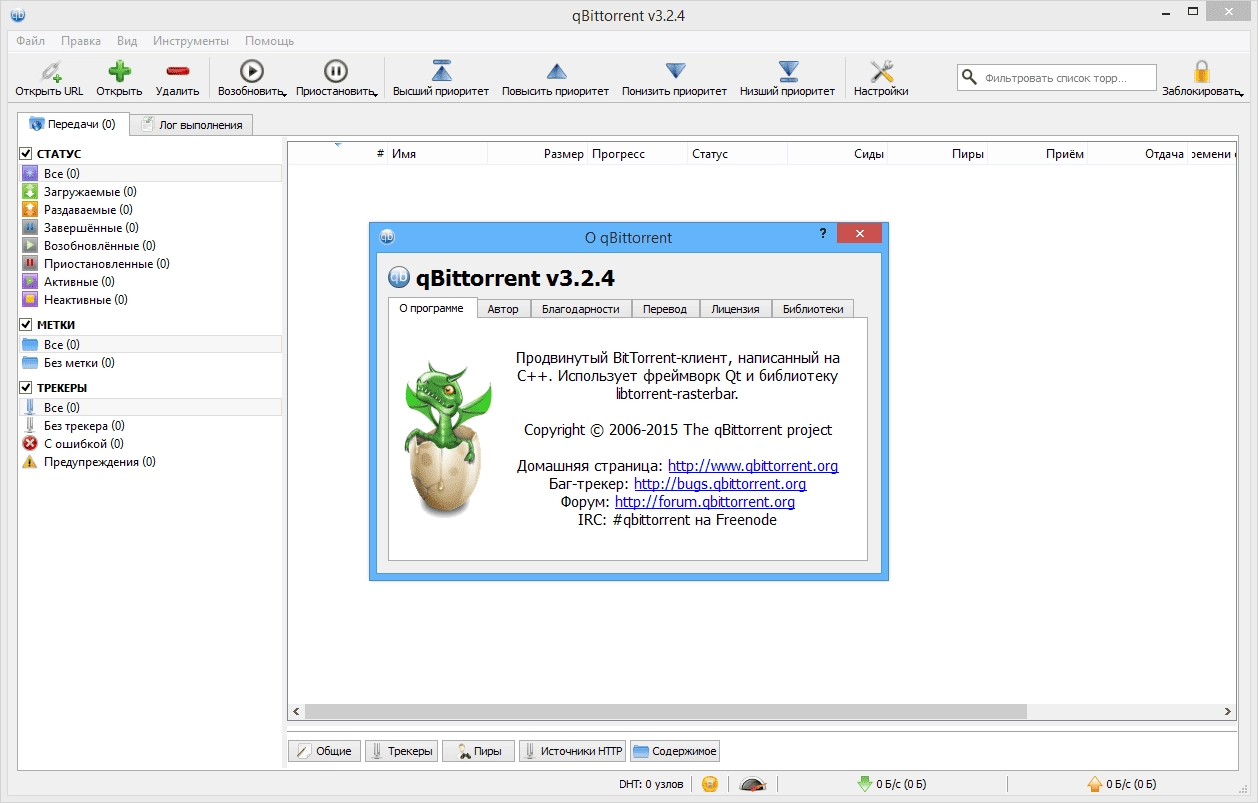Uncheck the МЕТКИ checkbox
1258x803 pixels.
click(26, 325)
